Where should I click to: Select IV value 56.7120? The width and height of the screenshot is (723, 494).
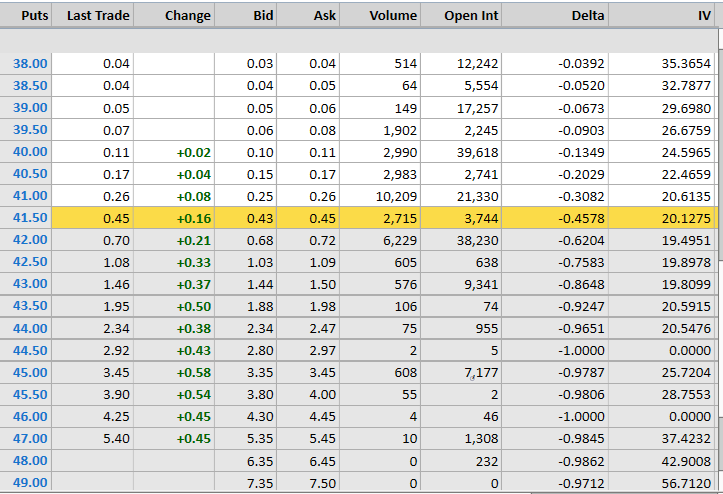(x=686, y=483)
